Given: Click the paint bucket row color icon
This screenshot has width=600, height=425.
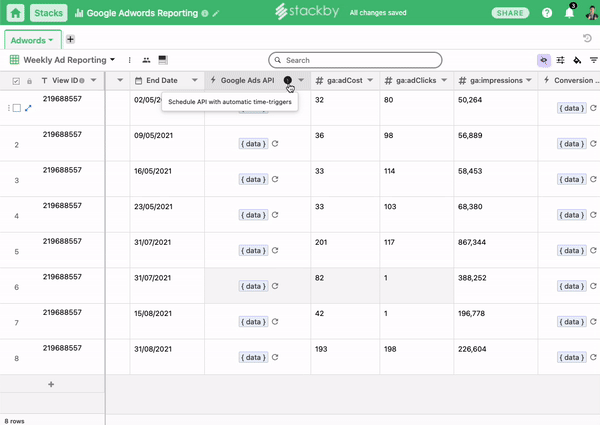Looking at the screenshot, I should 578,60.
